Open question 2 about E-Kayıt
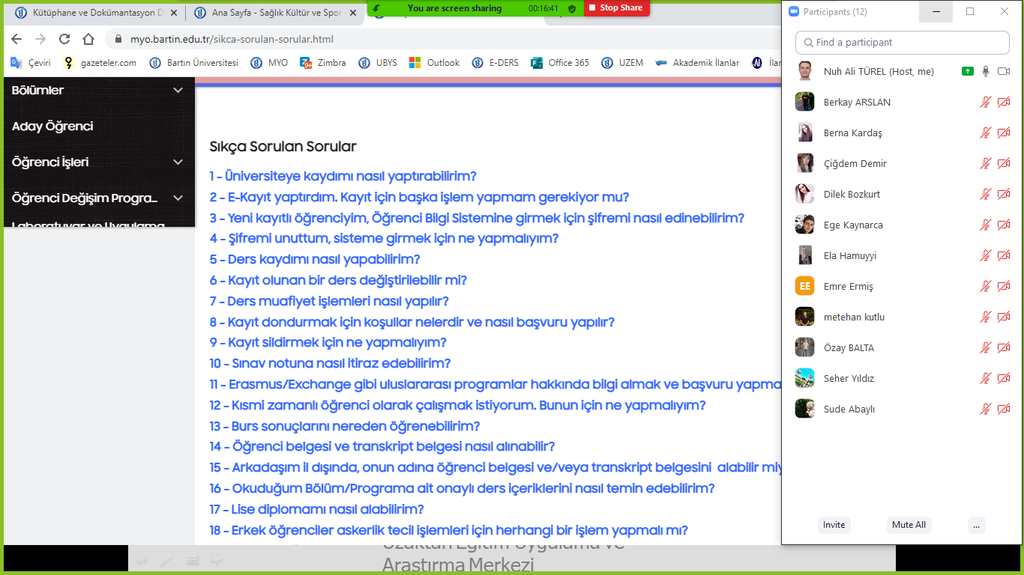This screenshot has width=1024, height=575. click(x=419, y=197)
